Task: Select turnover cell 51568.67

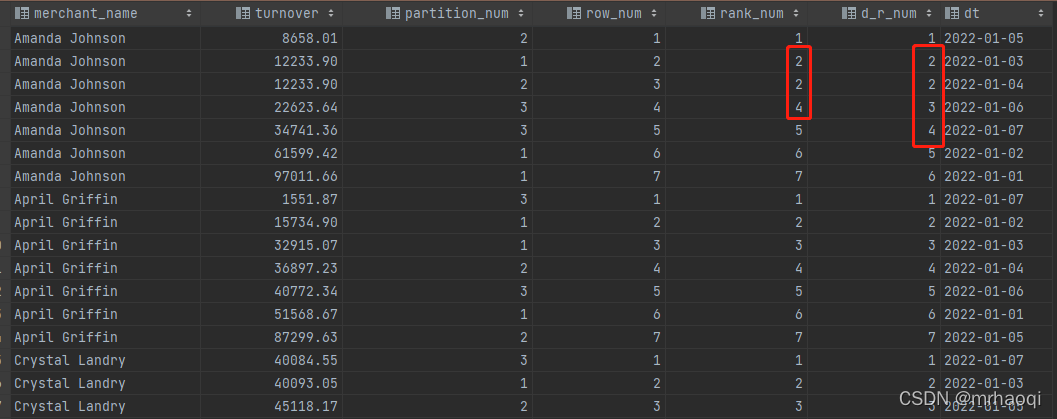Action: click(305, 314)
